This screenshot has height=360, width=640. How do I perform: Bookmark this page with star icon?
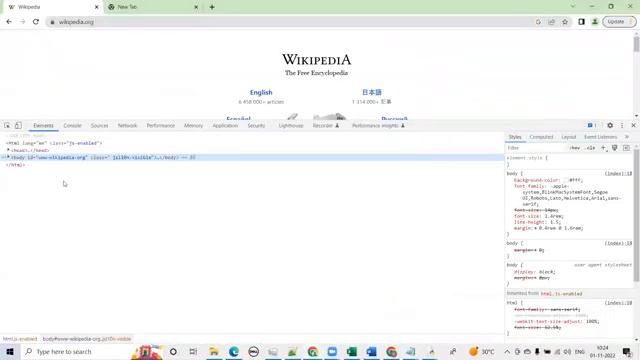coord(565,22)
